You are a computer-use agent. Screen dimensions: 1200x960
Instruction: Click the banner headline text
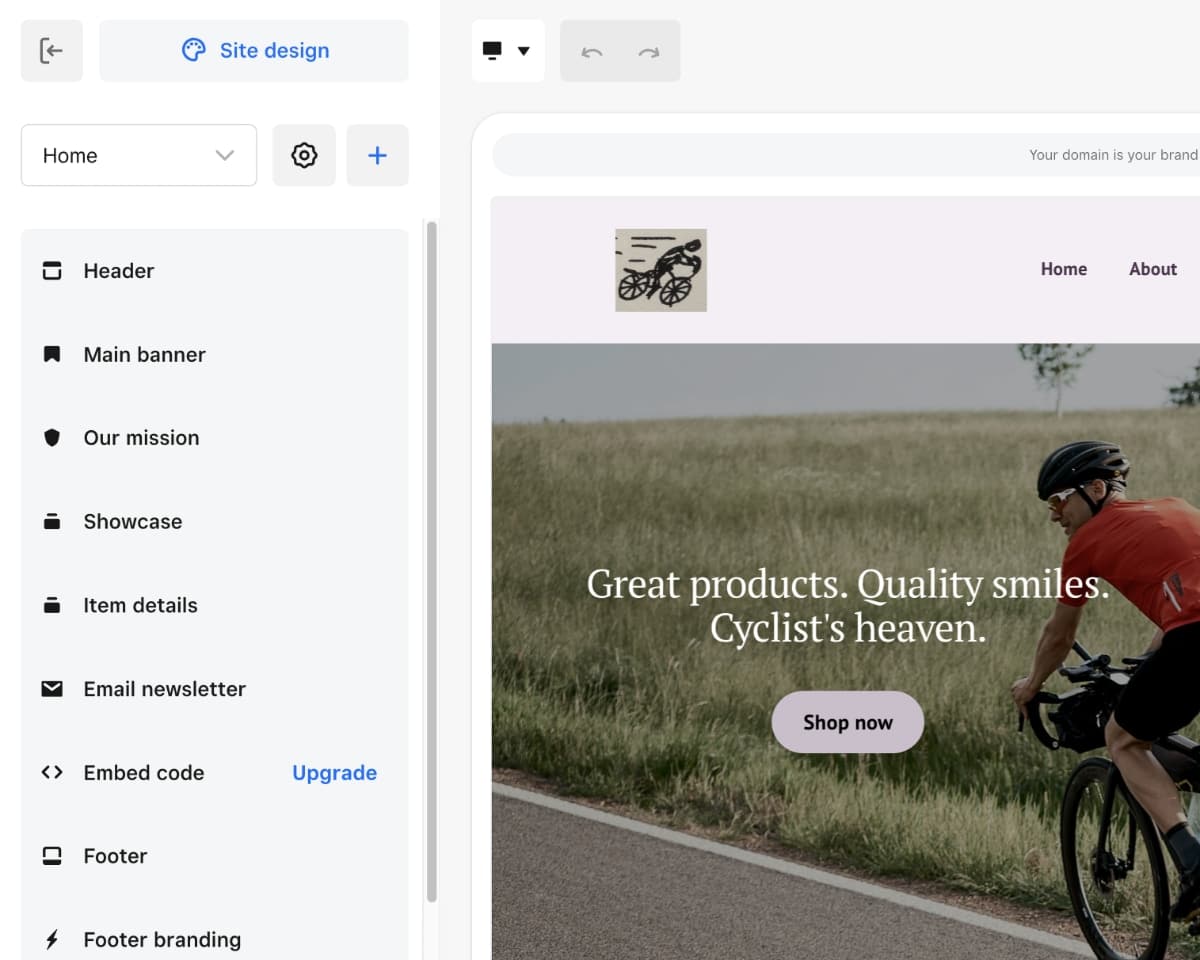848,606
